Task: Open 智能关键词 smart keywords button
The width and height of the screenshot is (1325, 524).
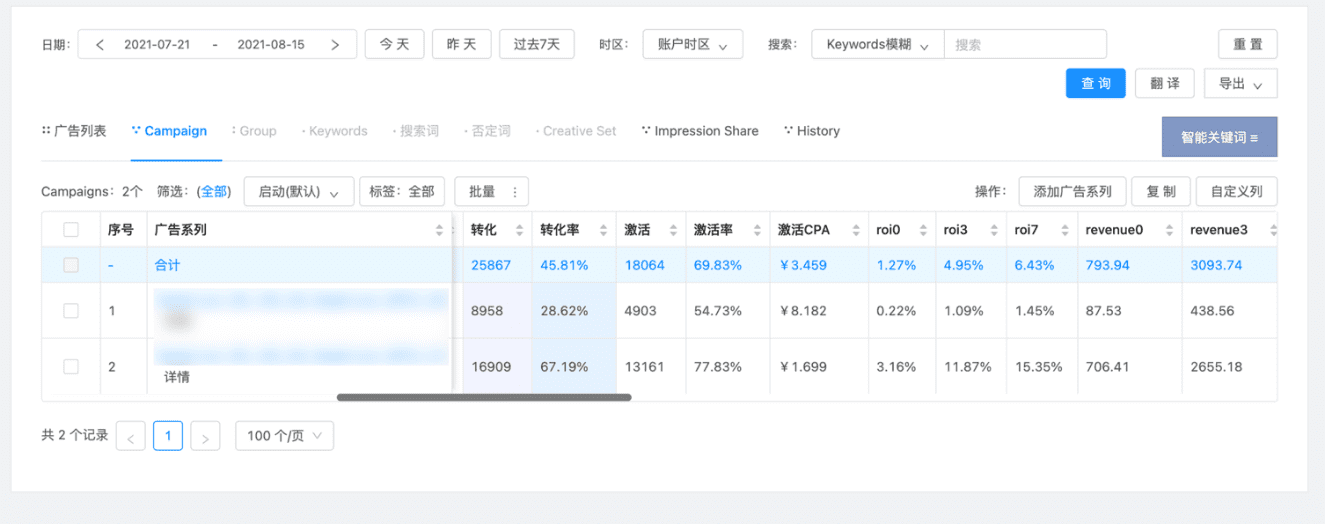Action: [1220, 137]
